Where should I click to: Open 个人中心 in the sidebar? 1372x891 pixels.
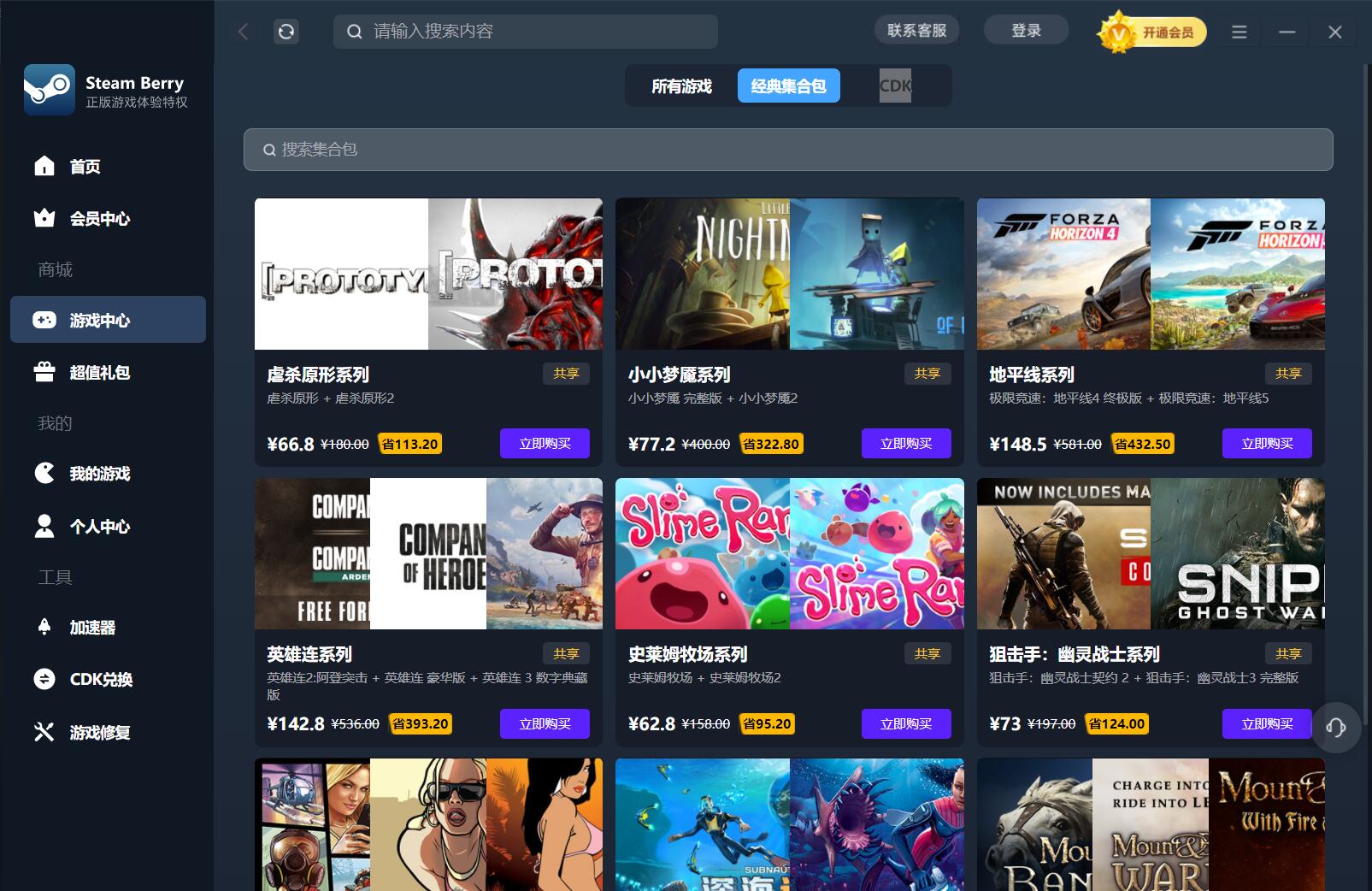coord(108,526)
